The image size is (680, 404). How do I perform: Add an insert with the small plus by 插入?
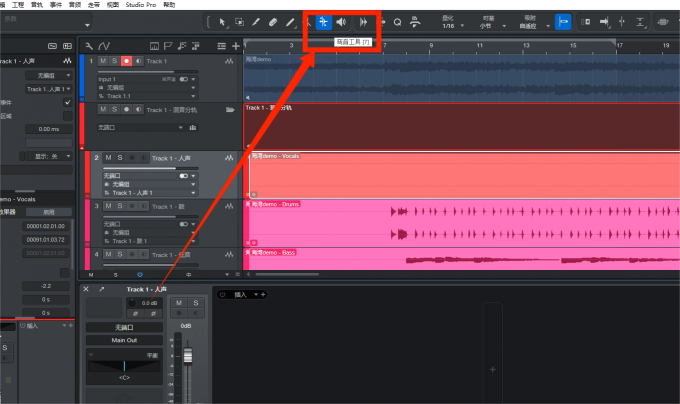tap(263, 295)
